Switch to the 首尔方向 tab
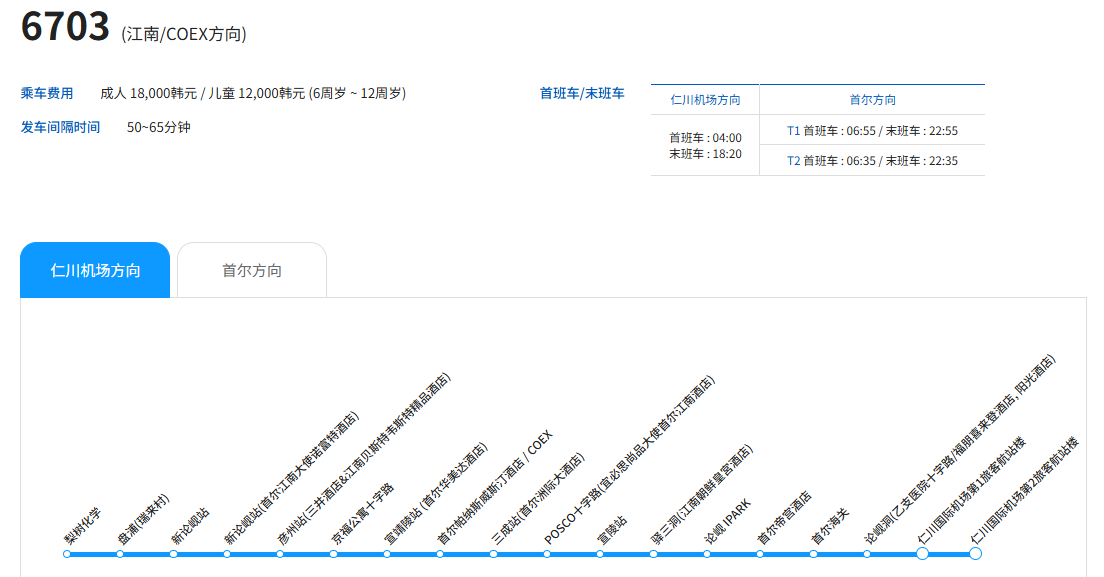The image size is (1104, 577). pos(252,270)
